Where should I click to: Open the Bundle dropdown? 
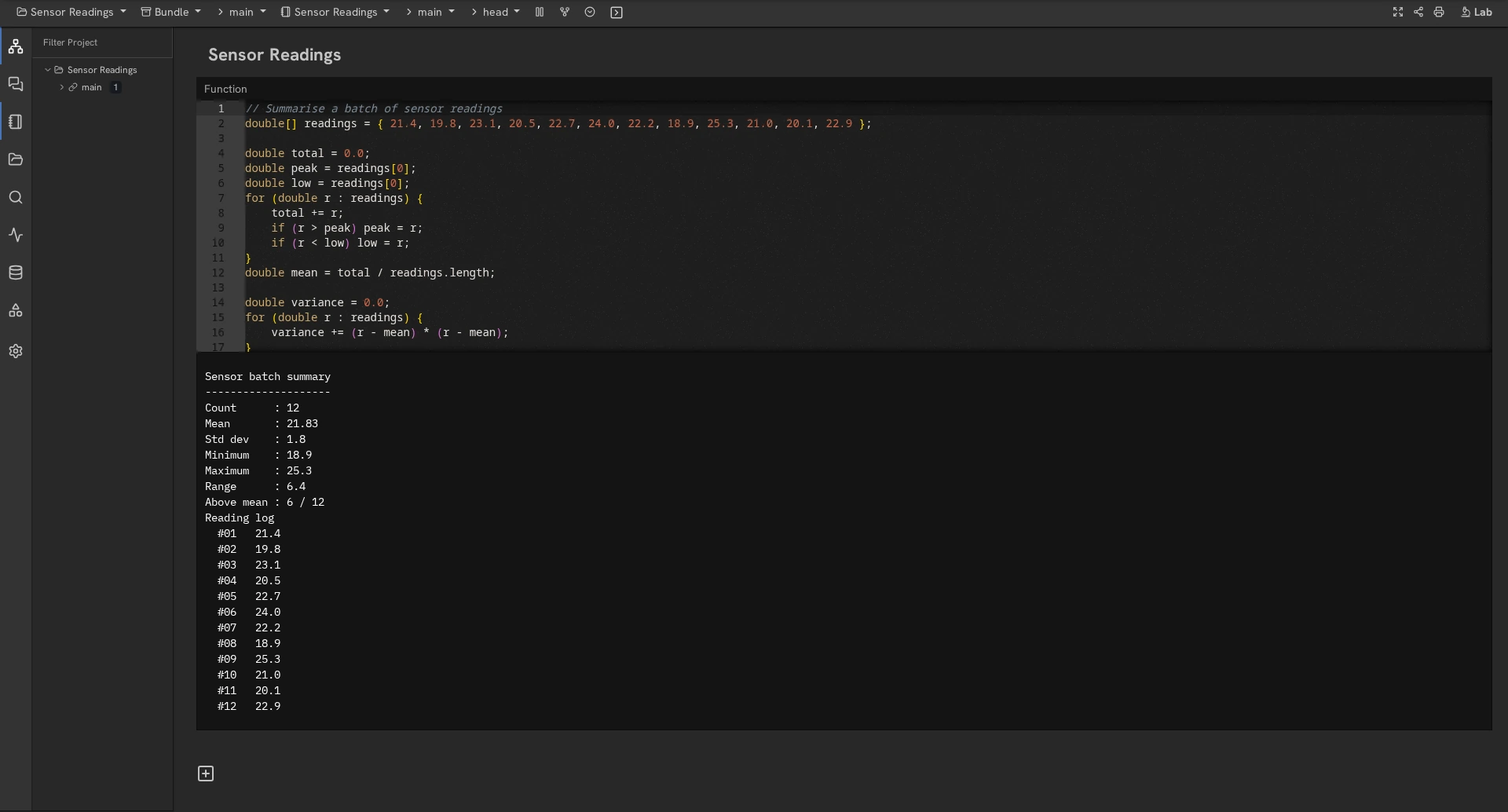point(171,12)
